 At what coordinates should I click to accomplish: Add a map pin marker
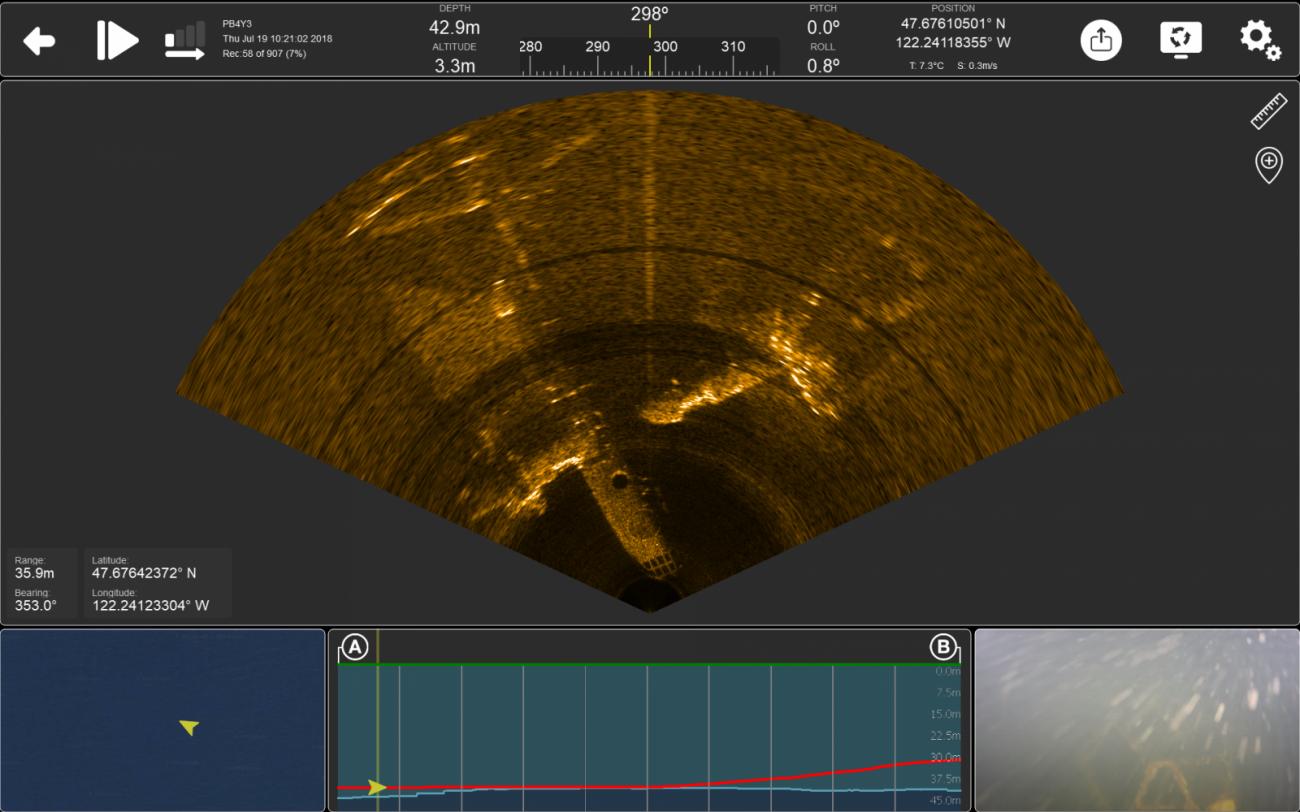coord(1268,165)
